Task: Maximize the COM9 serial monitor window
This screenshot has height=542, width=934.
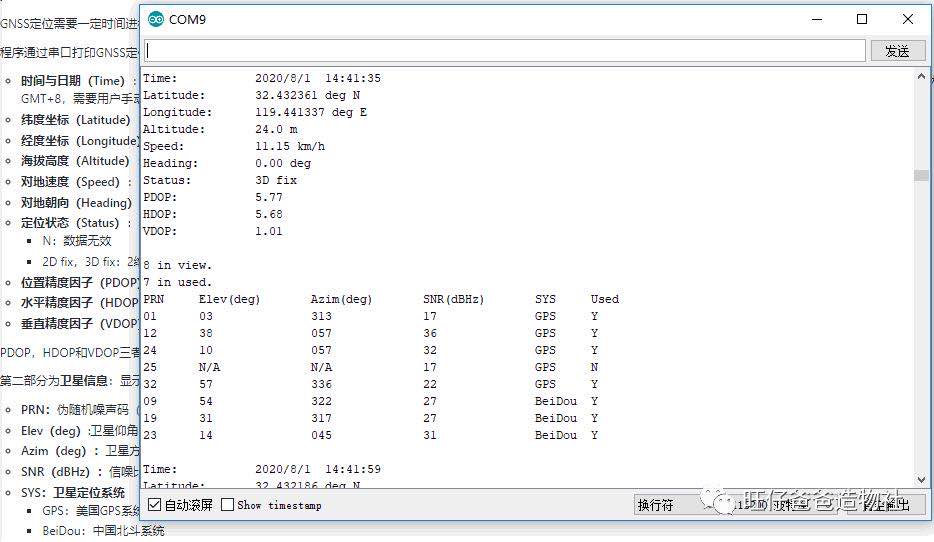Action: 862,20
